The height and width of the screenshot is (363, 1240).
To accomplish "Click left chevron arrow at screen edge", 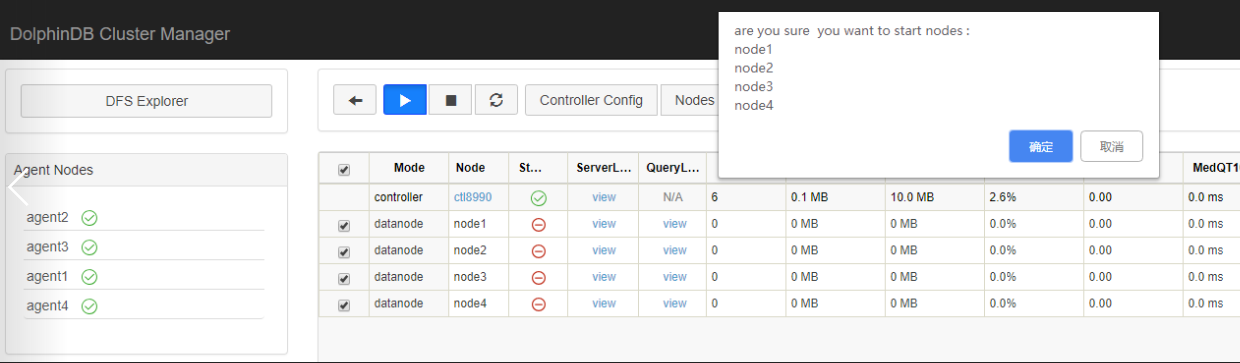I will coord(15,188).
